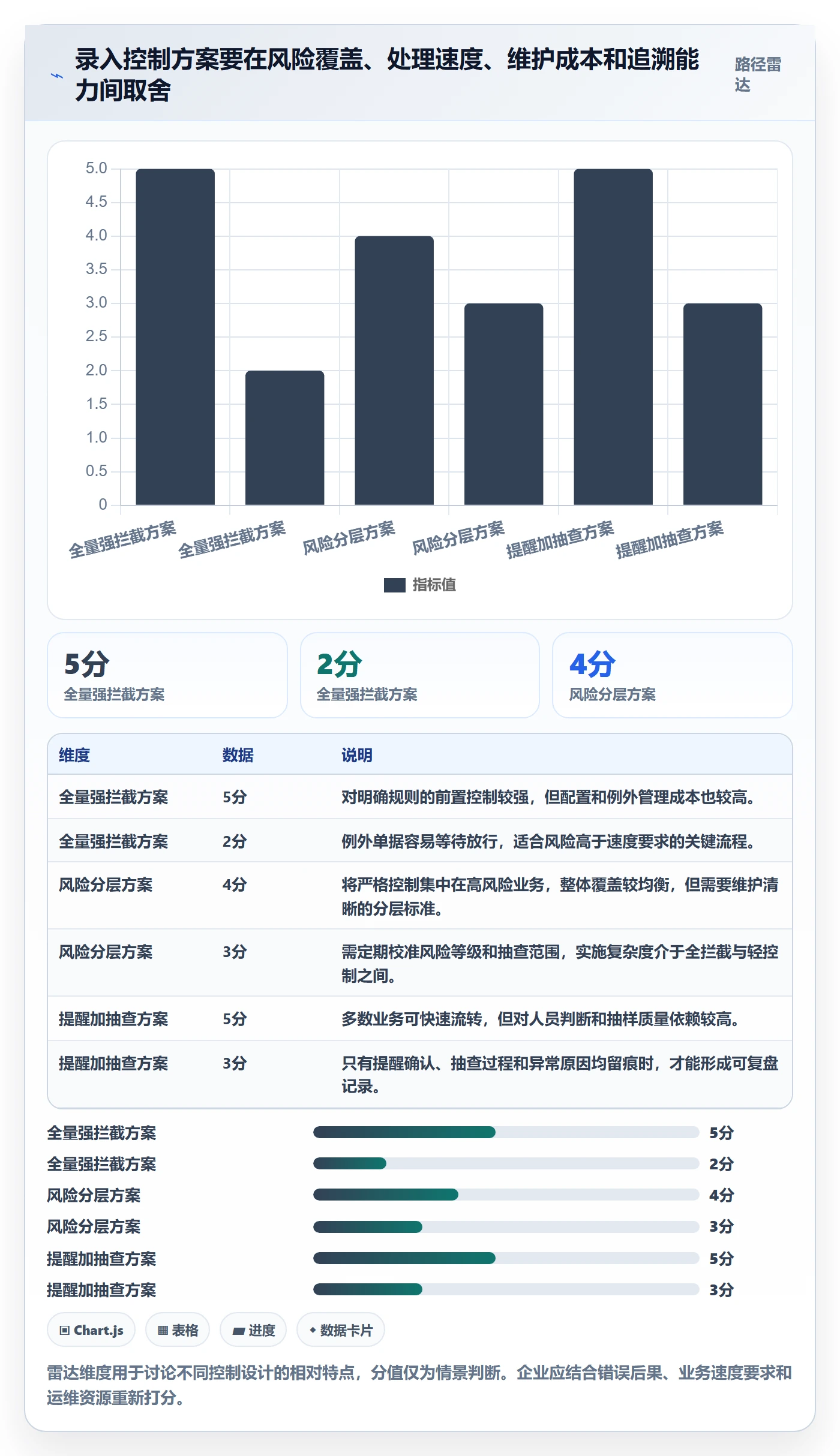Click the 4分 cell in the table's 风险分层方案 row
Screen dimensions: 840x1456
tap(235, 885)
